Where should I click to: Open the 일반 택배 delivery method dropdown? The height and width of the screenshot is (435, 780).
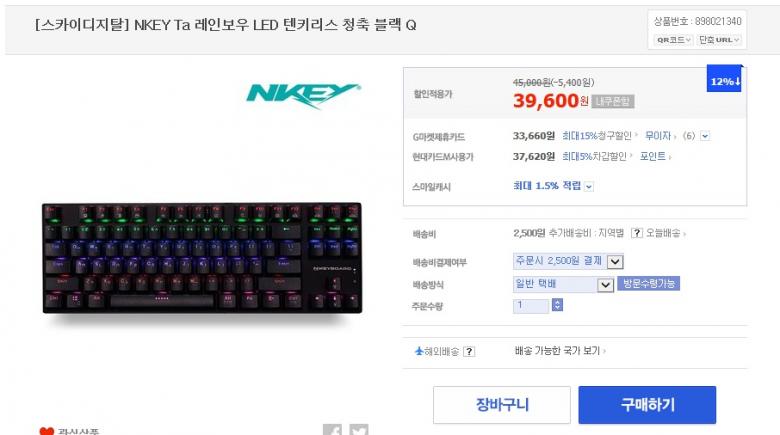point(563,284)
